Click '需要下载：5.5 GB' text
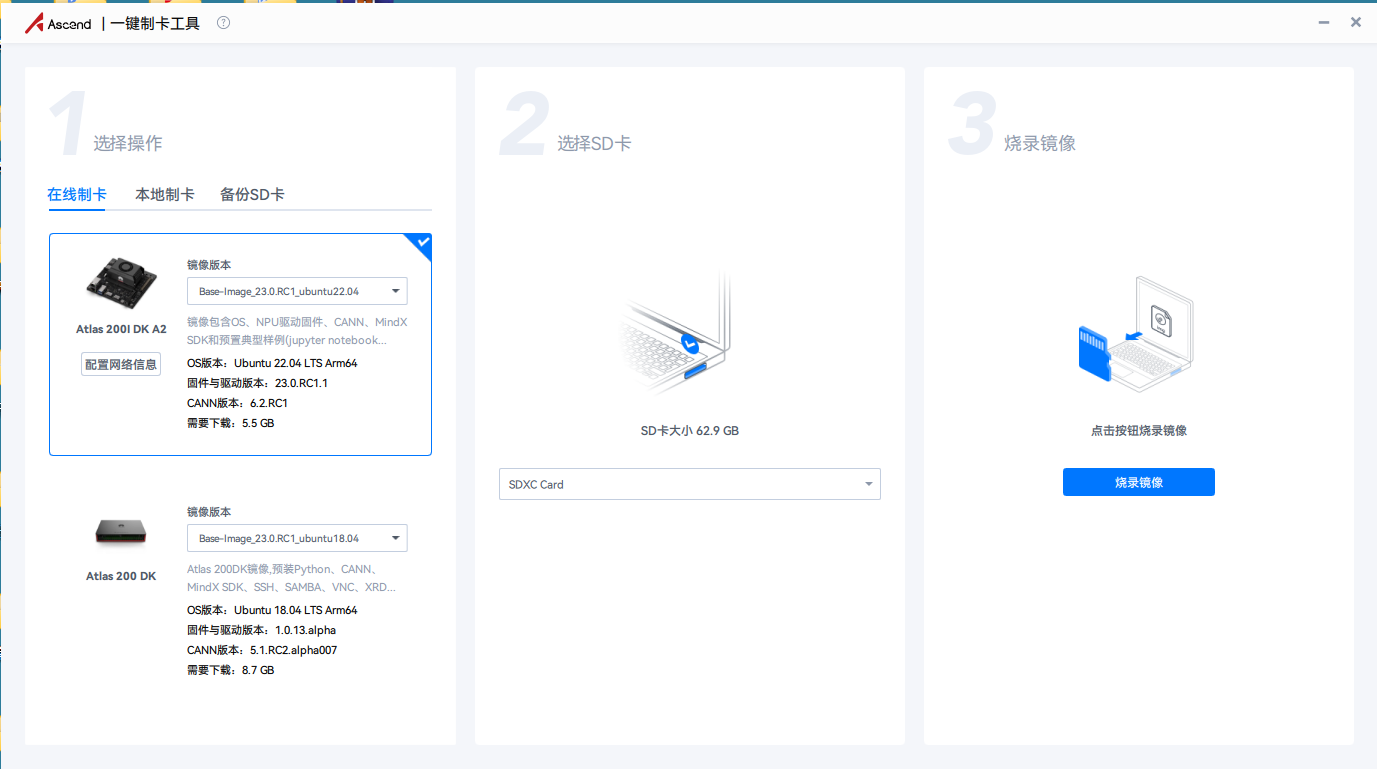1377x769 pixels. (231, 423)
